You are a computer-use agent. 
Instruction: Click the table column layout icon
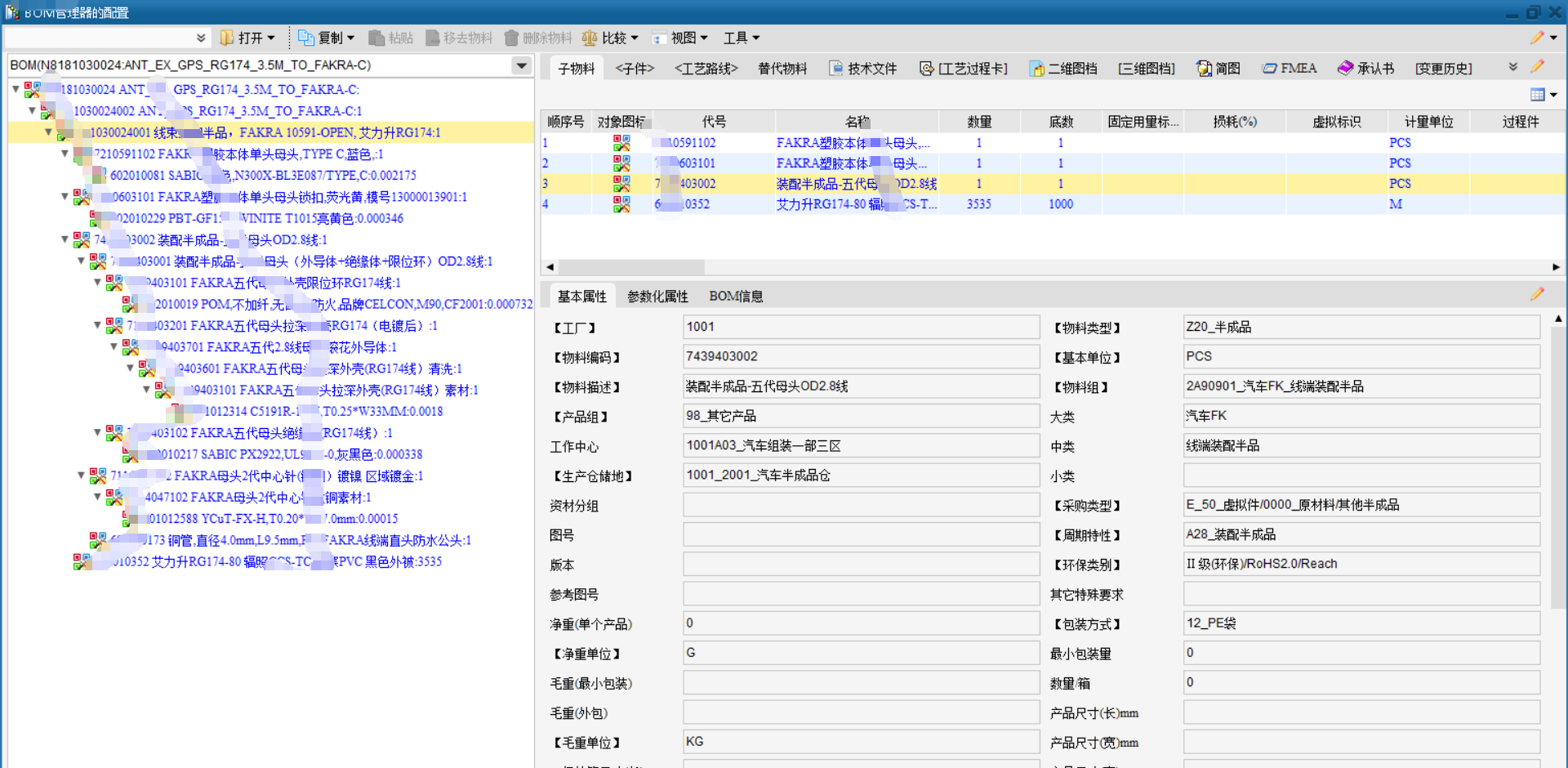1538,95
